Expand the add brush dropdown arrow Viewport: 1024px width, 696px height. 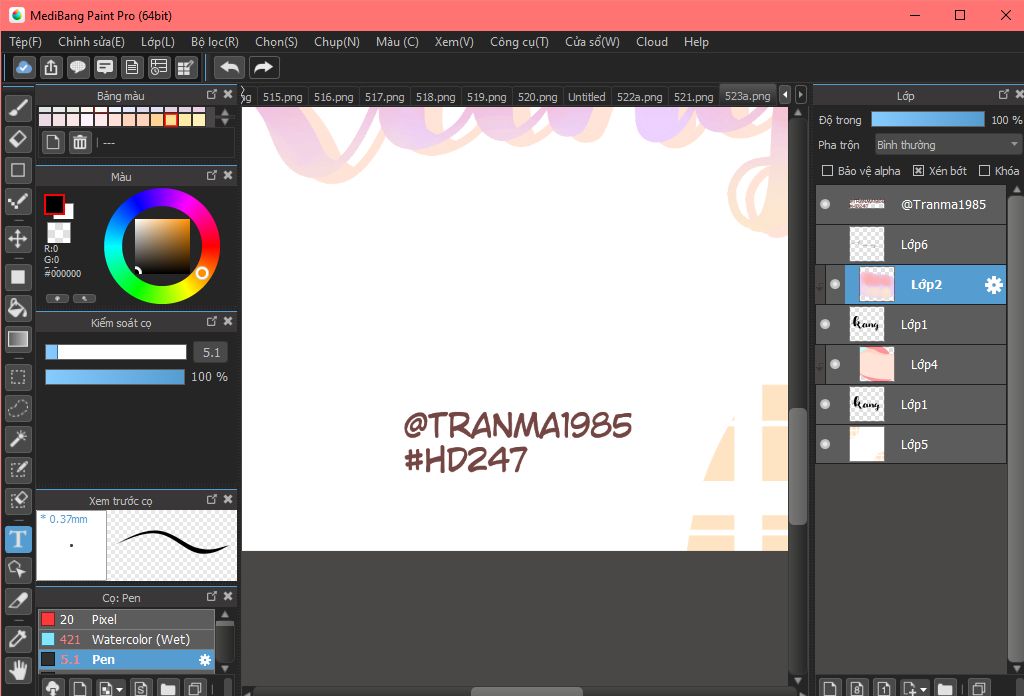120,689
